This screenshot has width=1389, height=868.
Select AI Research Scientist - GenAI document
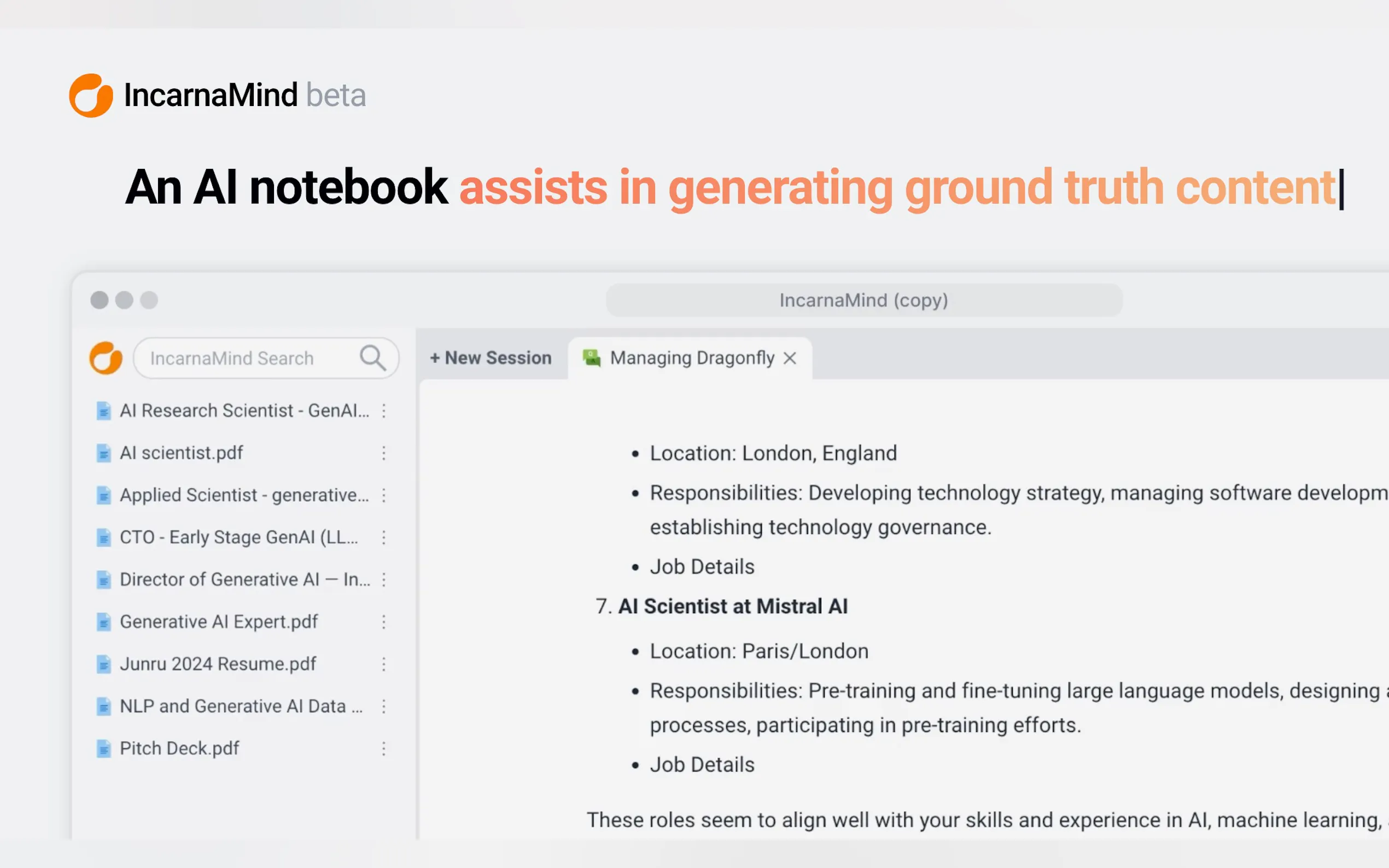pyautogui.click(x=244, y=410)
